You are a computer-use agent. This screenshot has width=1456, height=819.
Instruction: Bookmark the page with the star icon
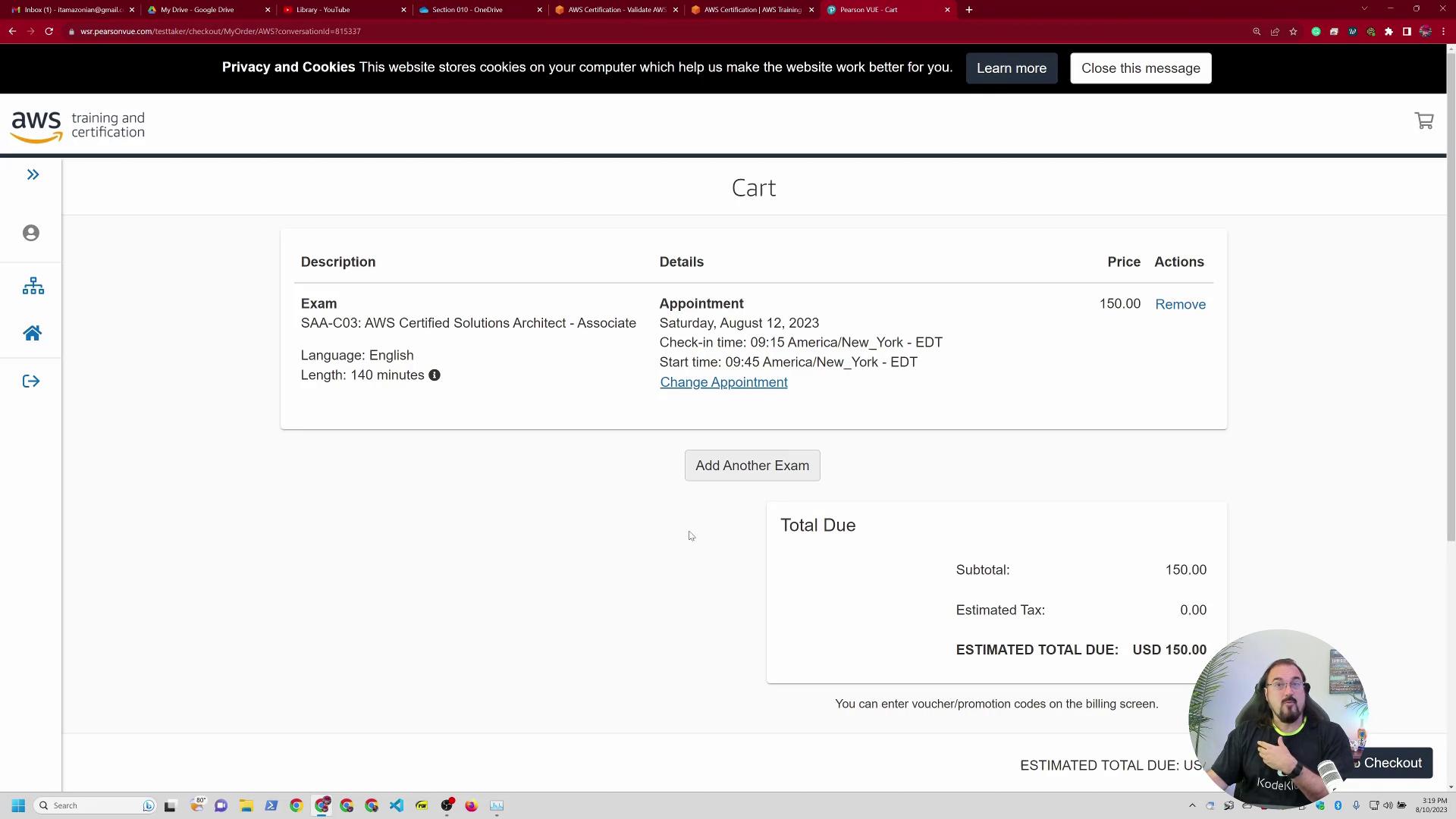(1293, 31)
